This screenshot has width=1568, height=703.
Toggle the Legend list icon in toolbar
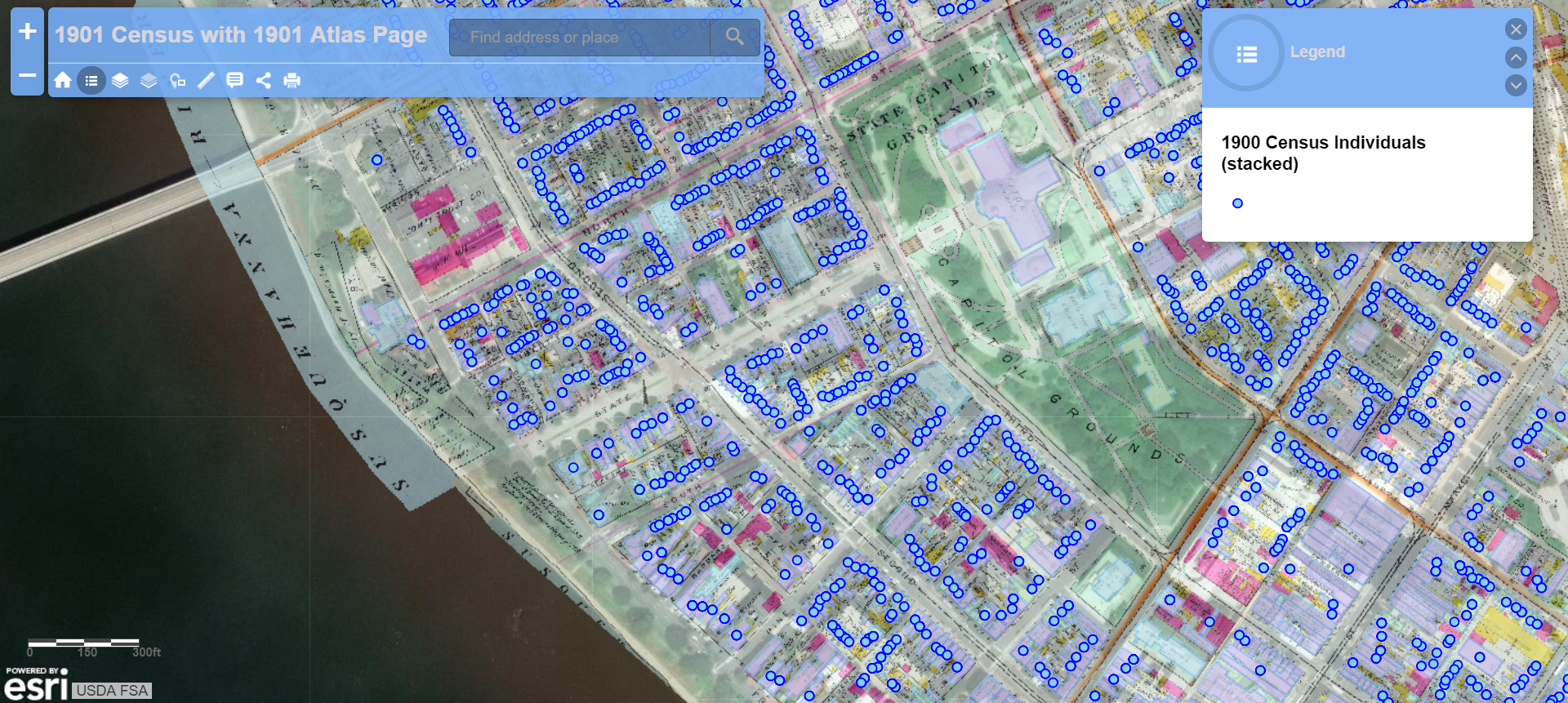coord(91,80)
